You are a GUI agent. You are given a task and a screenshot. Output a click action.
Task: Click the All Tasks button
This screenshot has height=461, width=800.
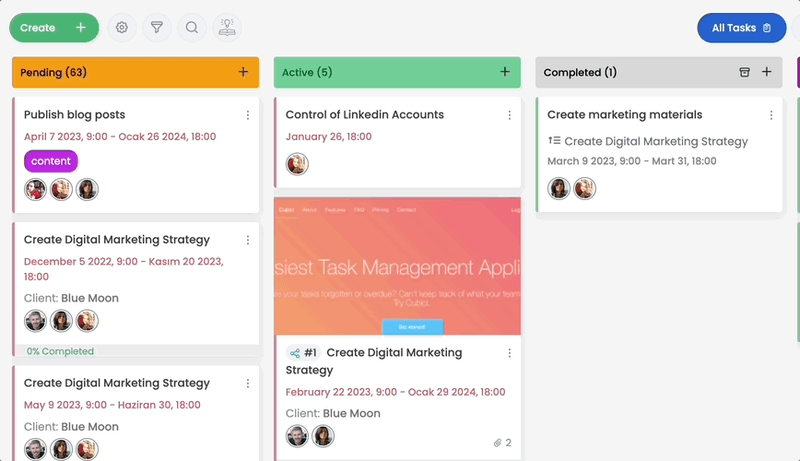pos(741,28)
